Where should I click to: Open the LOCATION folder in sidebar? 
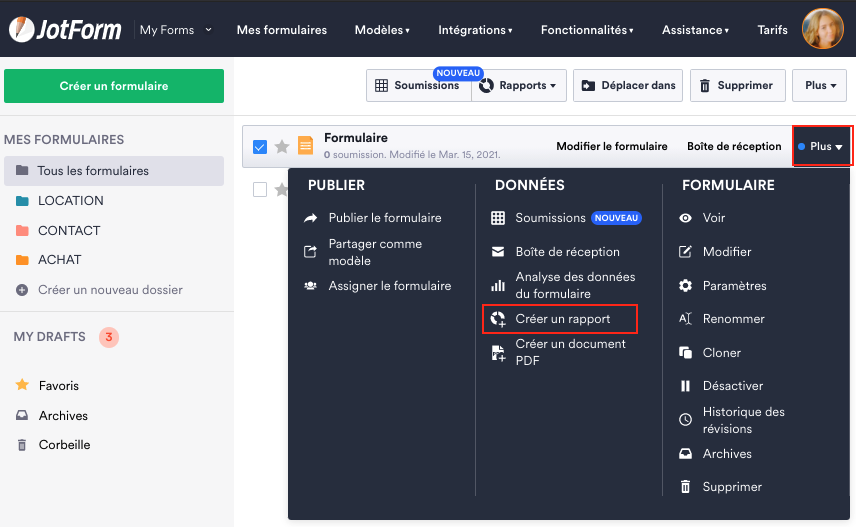(70, 201)
